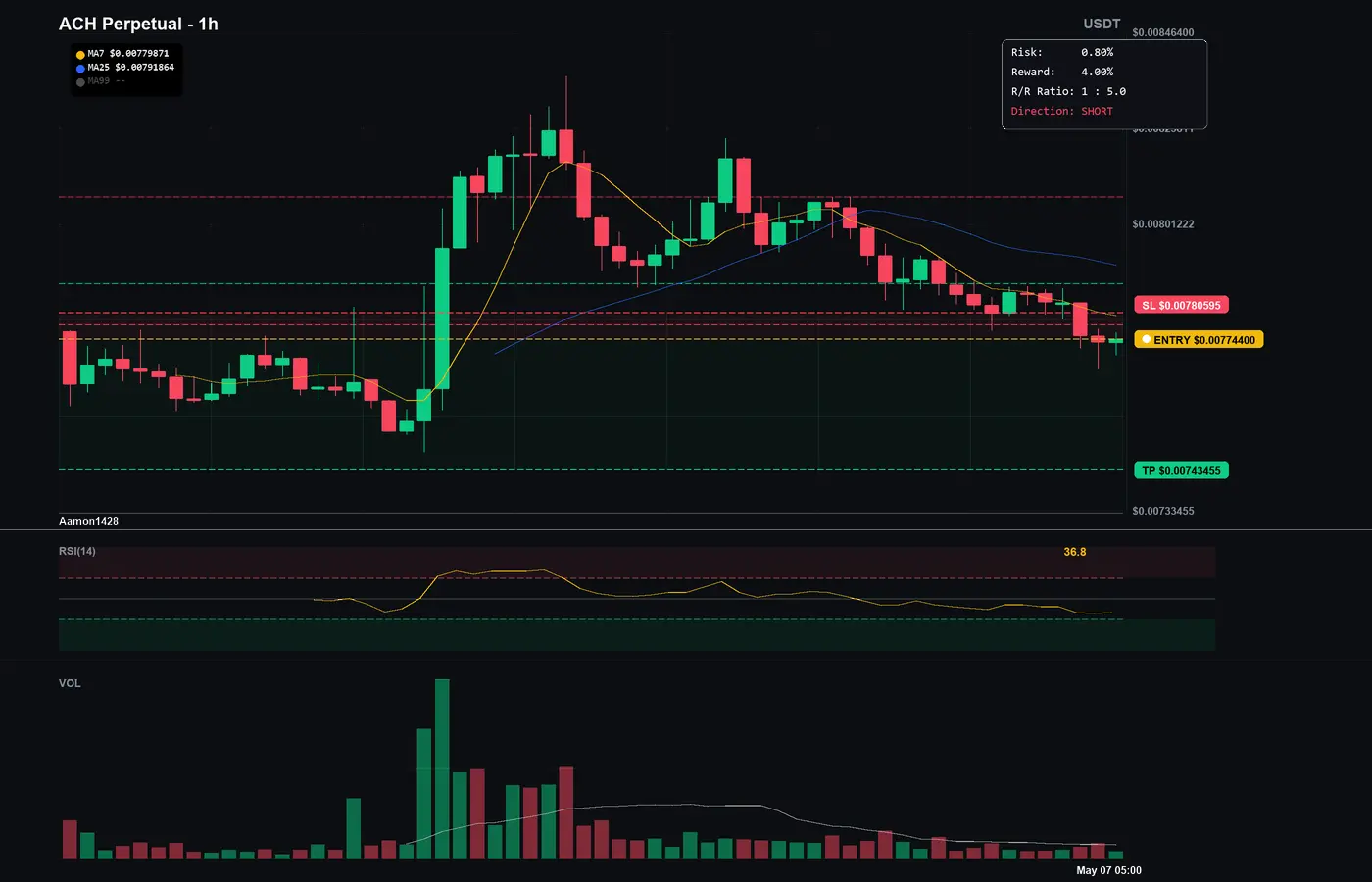The height and width of the screenshot is (882, 1372).
Task: Select the ENTRY $0.00774400 price tag
Action: [1199, 340]
